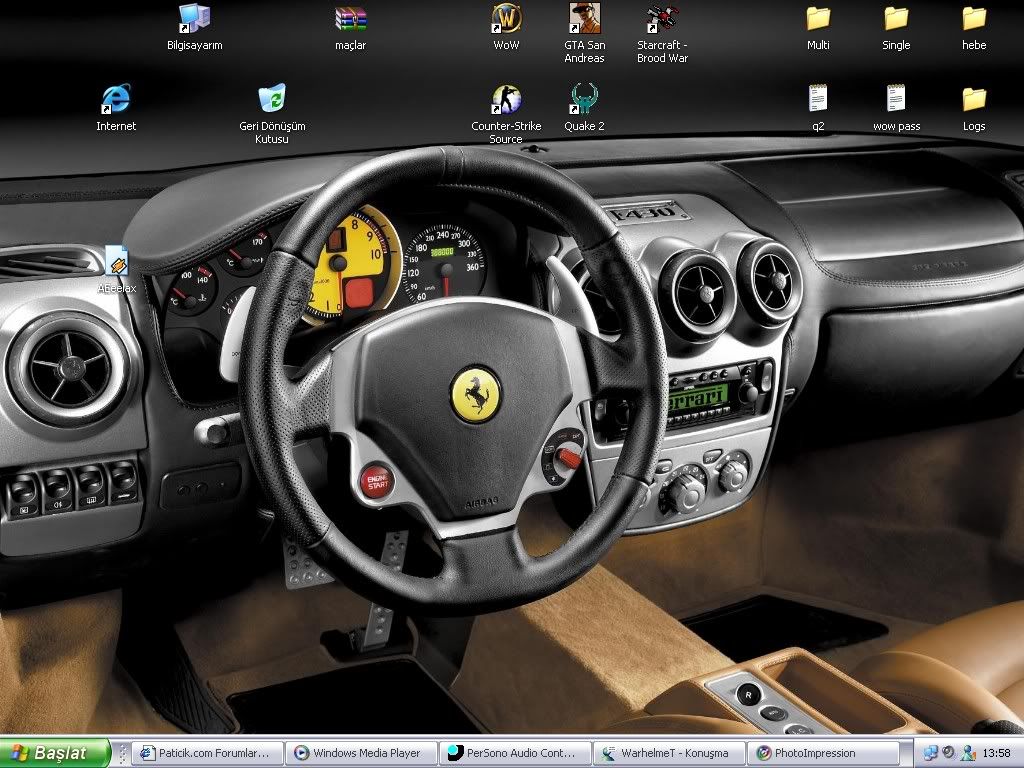
Task: Select the Multi folder
Action: coord(818,19)
